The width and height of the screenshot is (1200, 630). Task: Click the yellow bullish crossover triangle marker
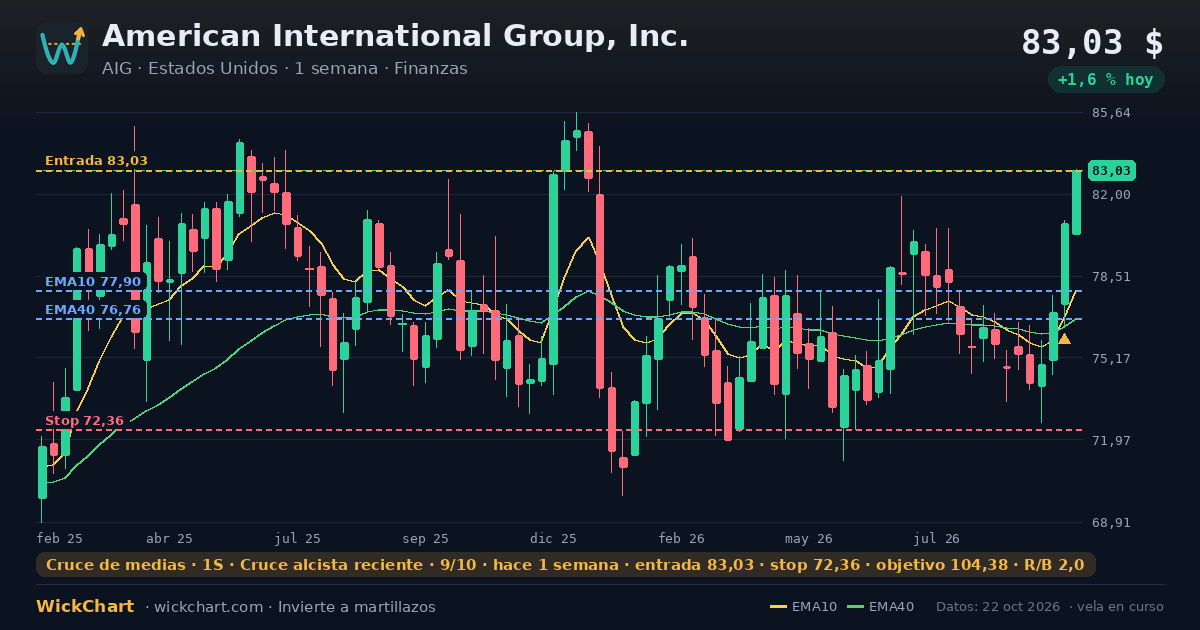pyautogui.click(x=1064, y=339)
